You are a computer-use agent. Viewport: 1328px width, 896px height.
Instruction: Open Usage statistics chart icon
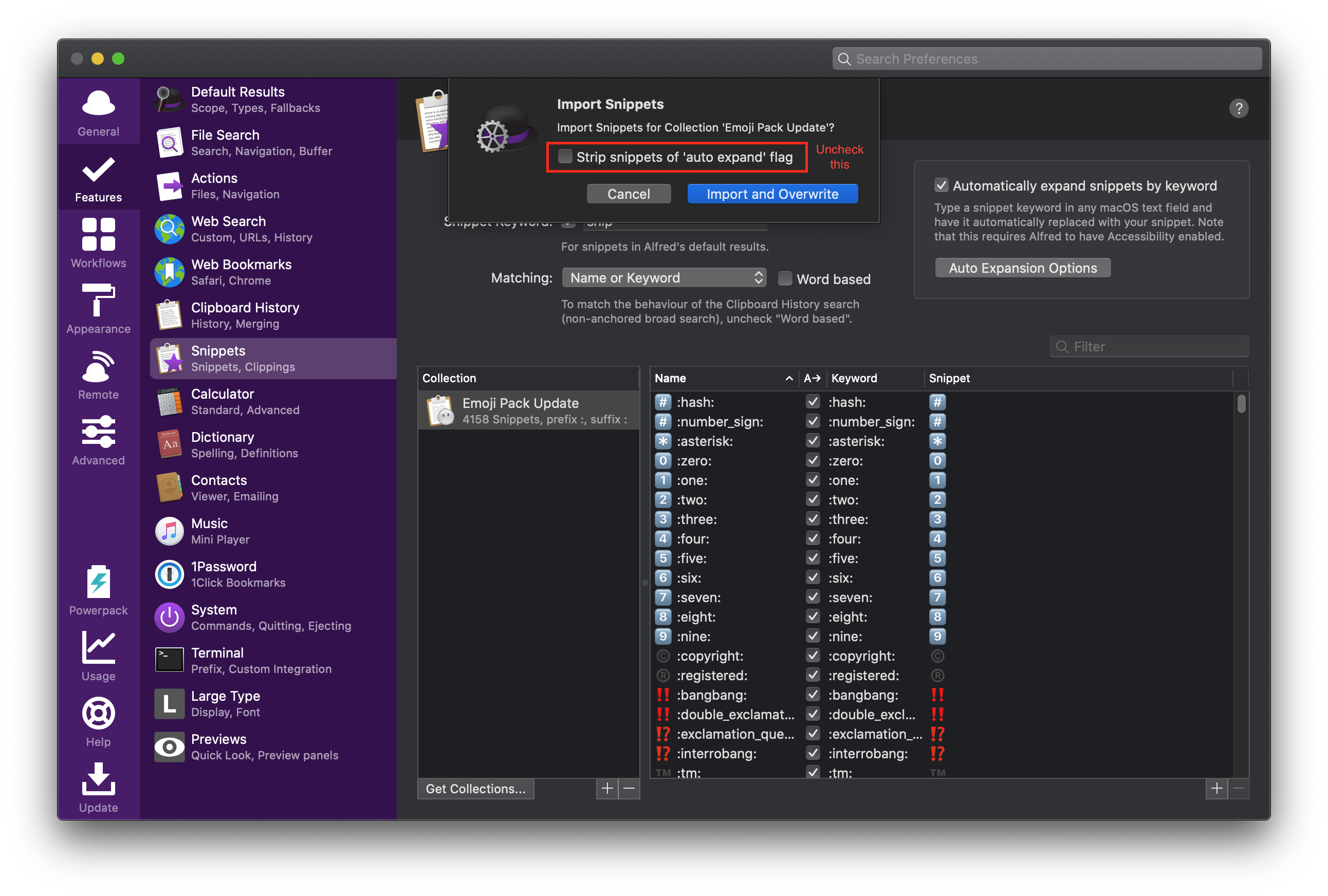98,648
